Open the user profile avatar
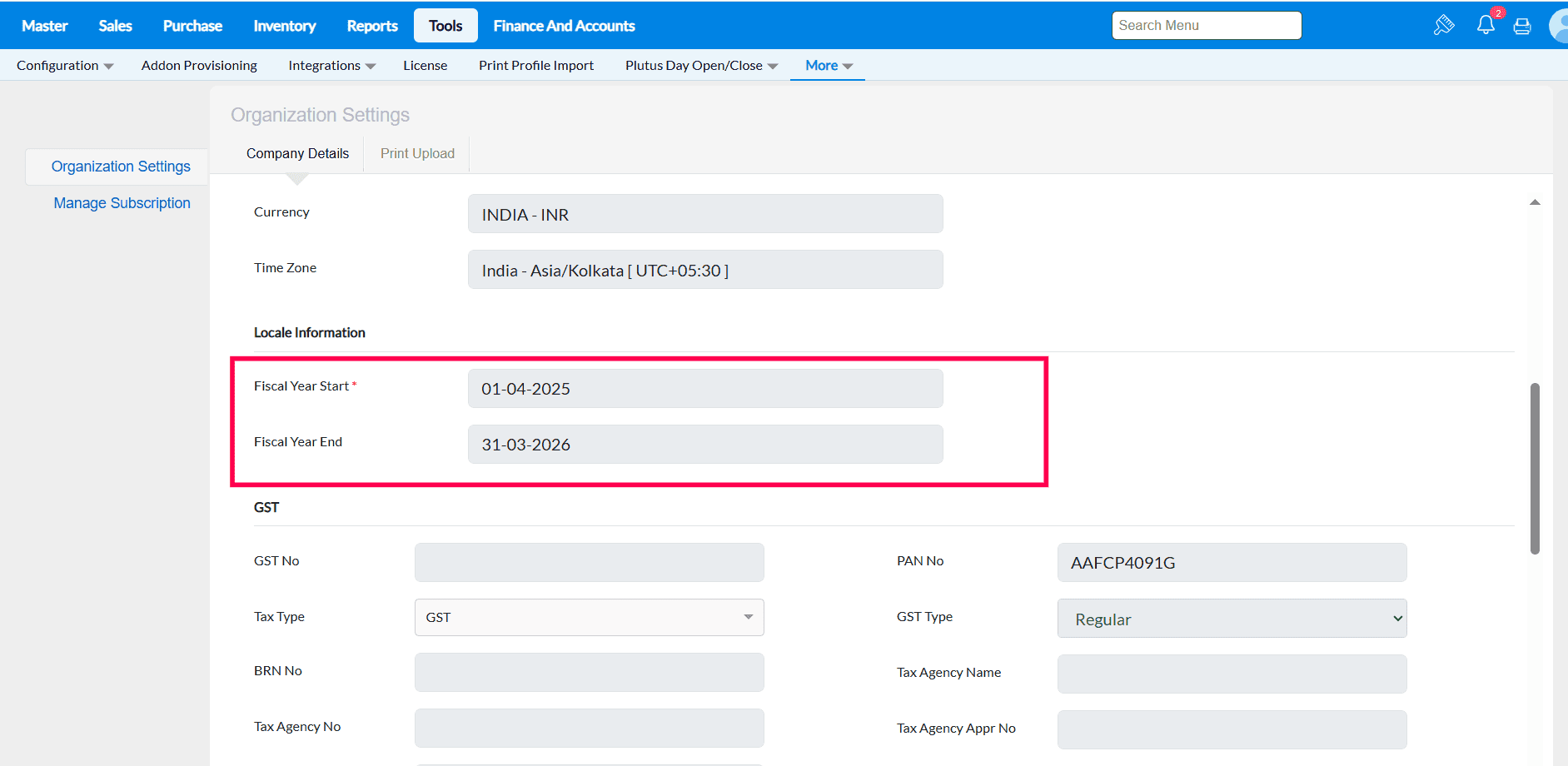Image resolution: width=1568 pixels, height=766 pixels. coord(1559,26)
